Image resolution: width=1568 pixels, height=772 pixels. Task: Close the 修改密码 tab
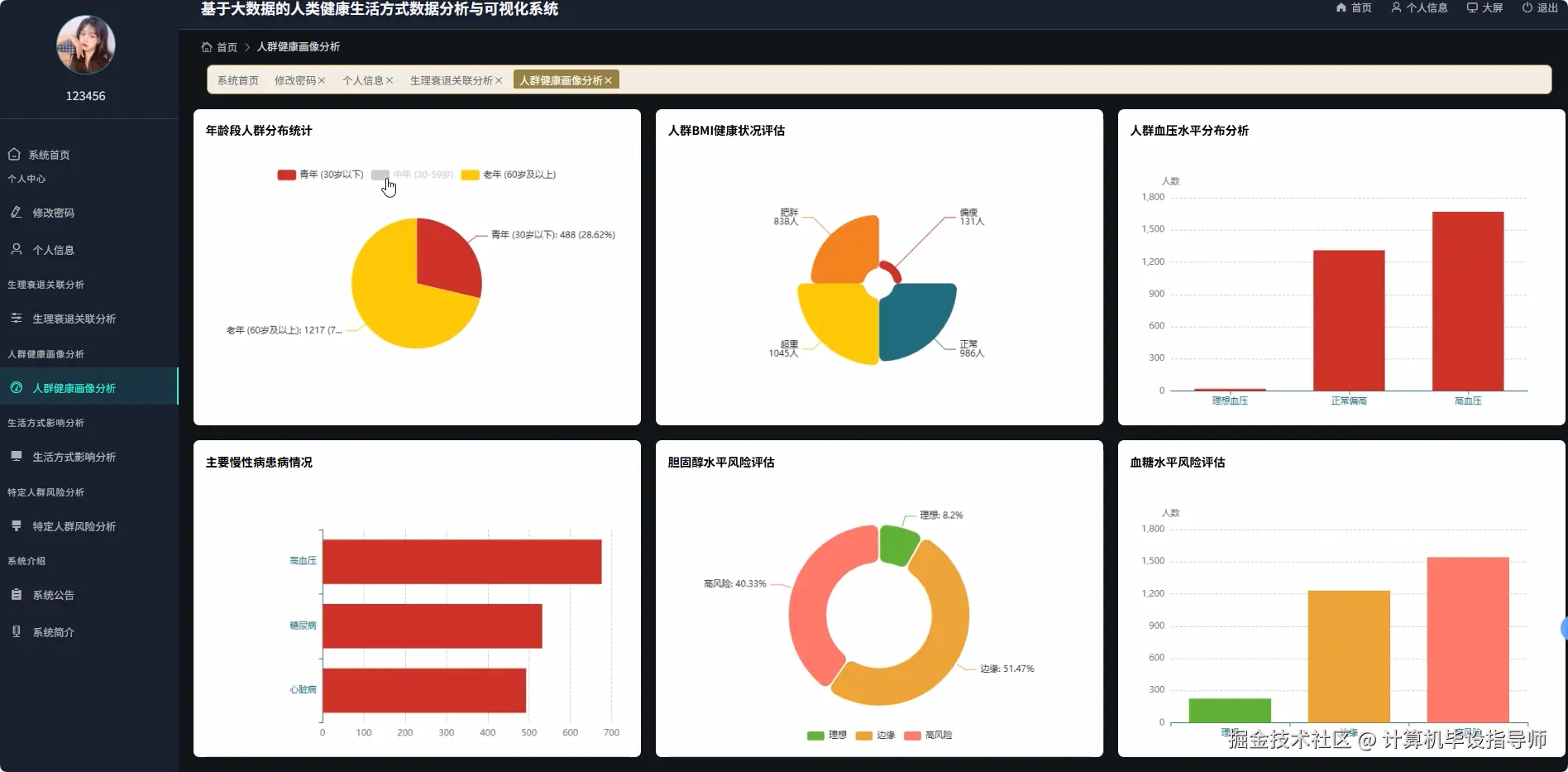pyautogui.click(x=322, y=80)
